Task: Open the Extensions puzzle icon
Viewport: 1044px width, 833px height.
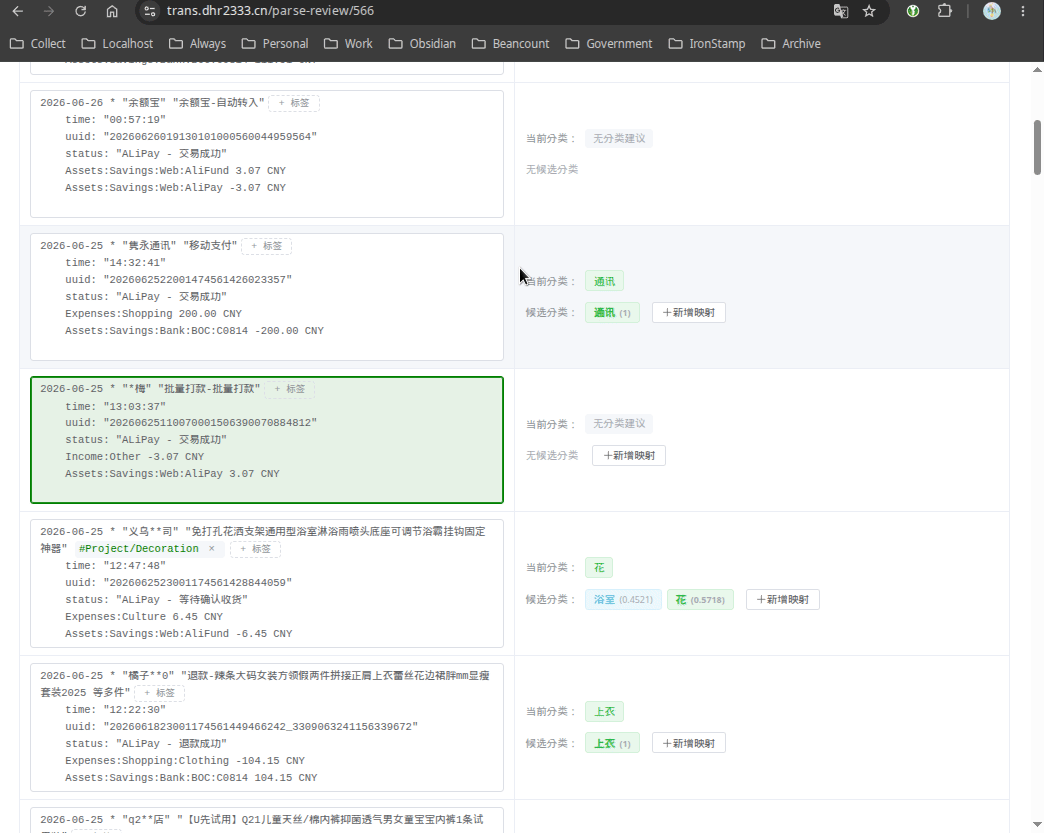Action: click(x=944, y=11)
